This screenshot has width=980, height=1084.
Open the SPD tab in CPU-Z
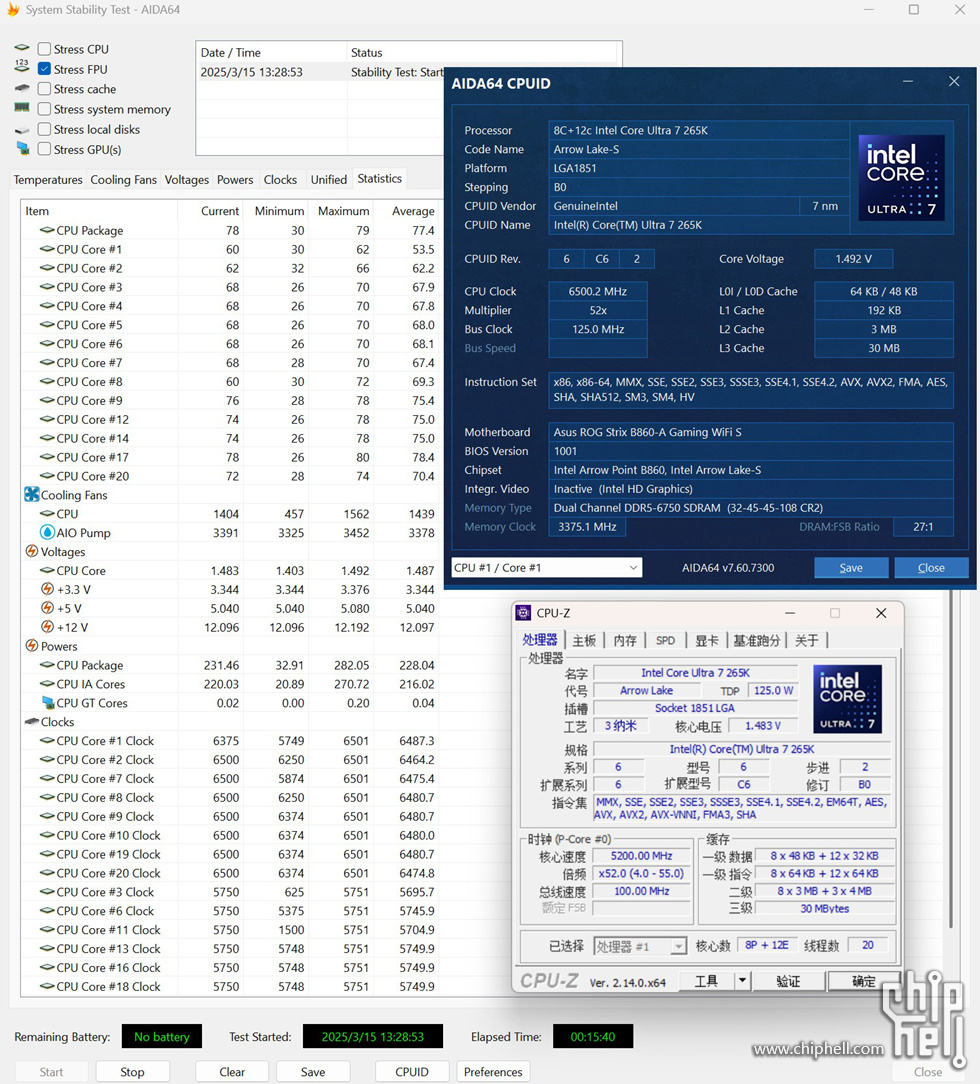666,640
